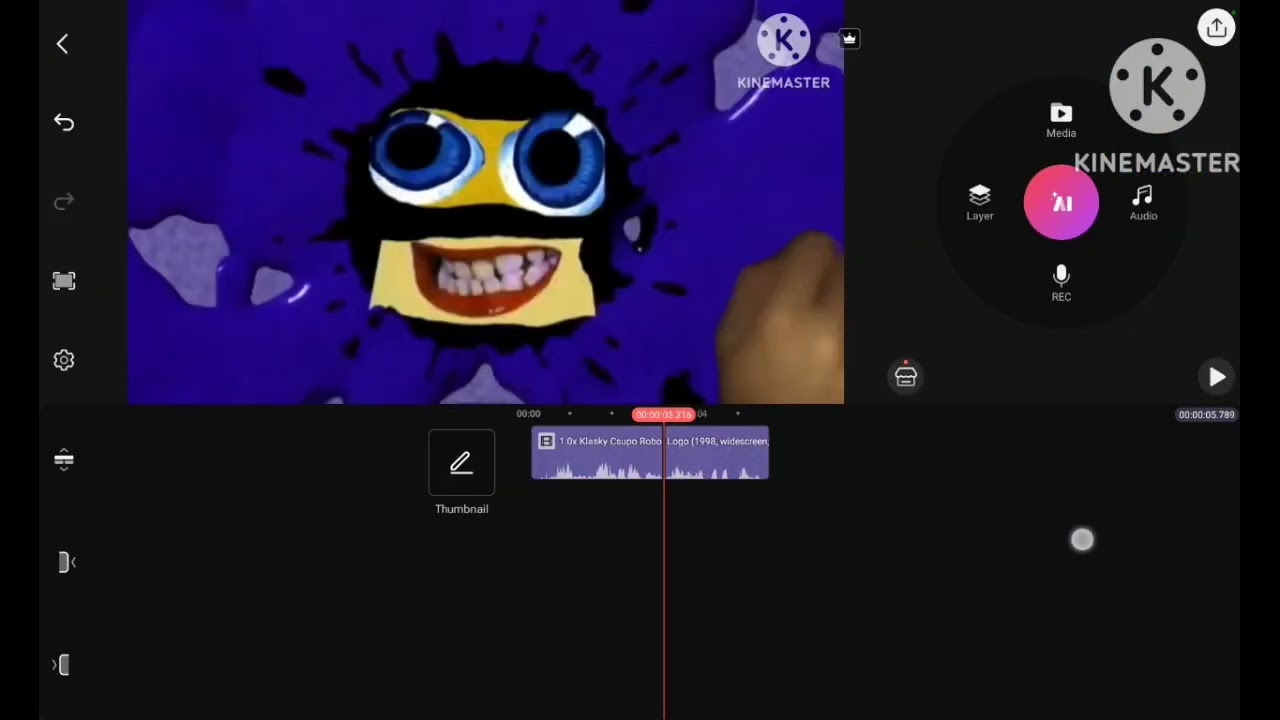Undo the last edit
The width and height of the screenshot is (1280, 720).
64,122
